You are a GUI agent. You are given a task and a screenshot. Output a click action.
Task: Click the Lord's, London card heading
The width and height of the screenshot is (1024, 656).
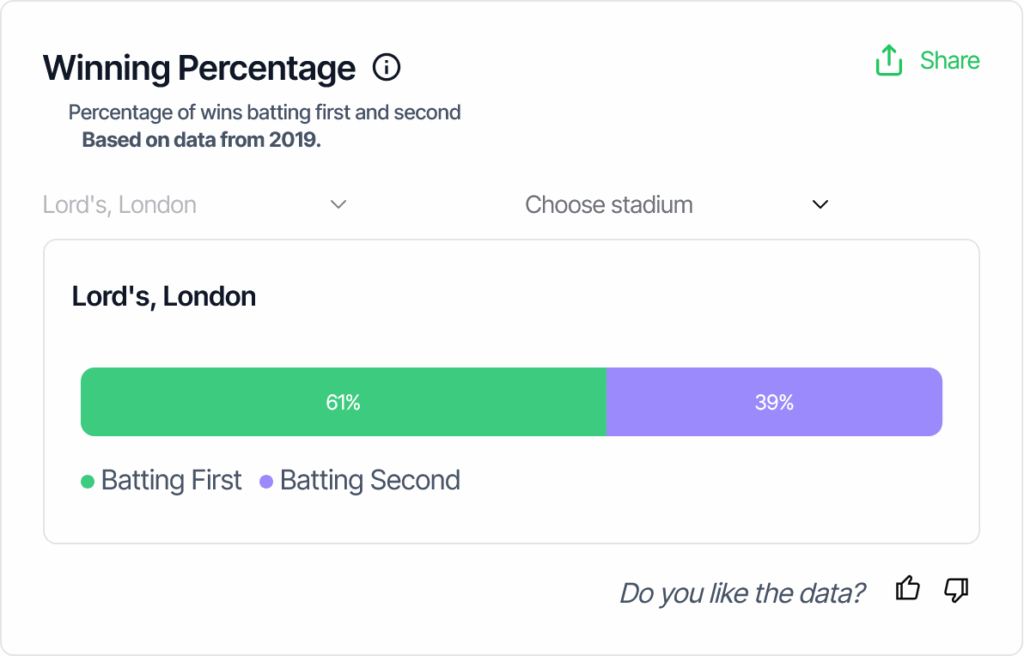click(x=164, y=297)
